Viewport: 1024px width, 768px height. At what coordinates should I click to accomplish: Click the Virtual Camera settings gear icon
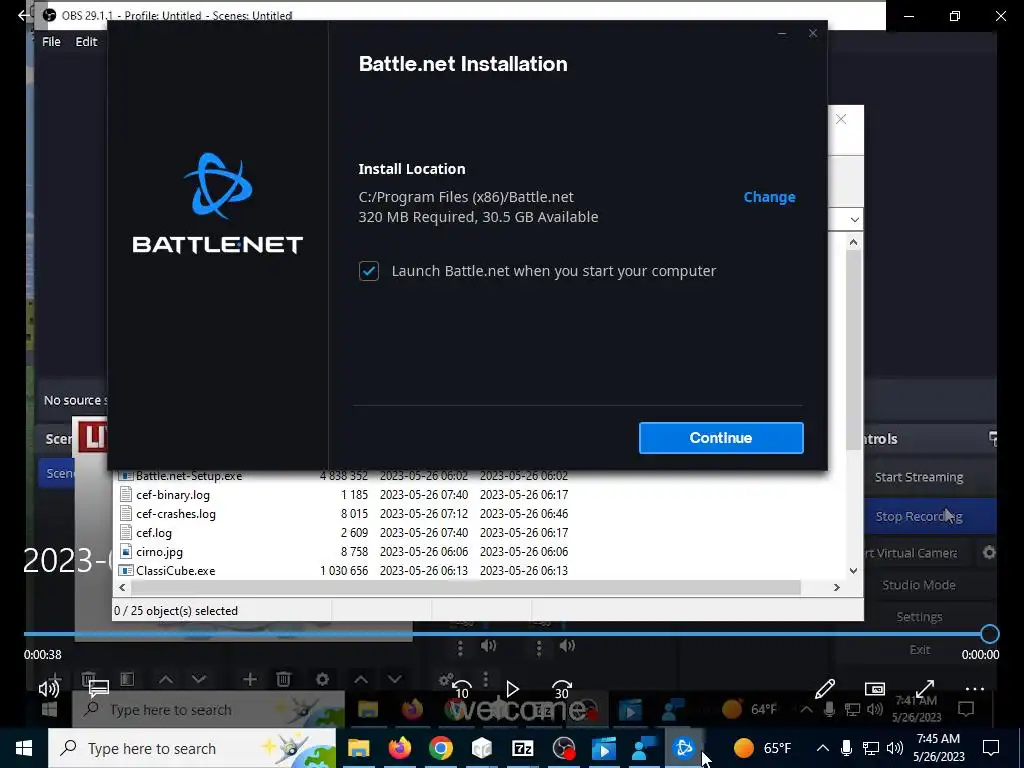point(989,553)
